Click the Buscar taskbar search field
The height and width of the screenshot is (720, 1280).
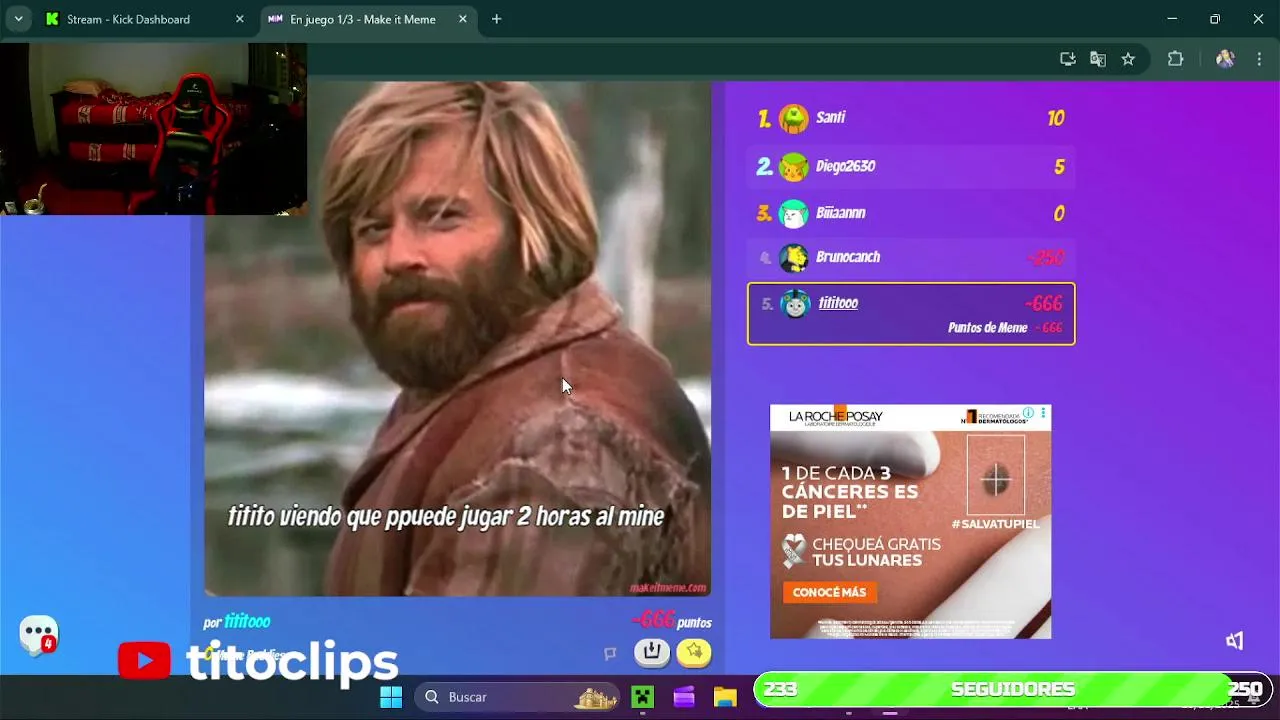(519, 697)
